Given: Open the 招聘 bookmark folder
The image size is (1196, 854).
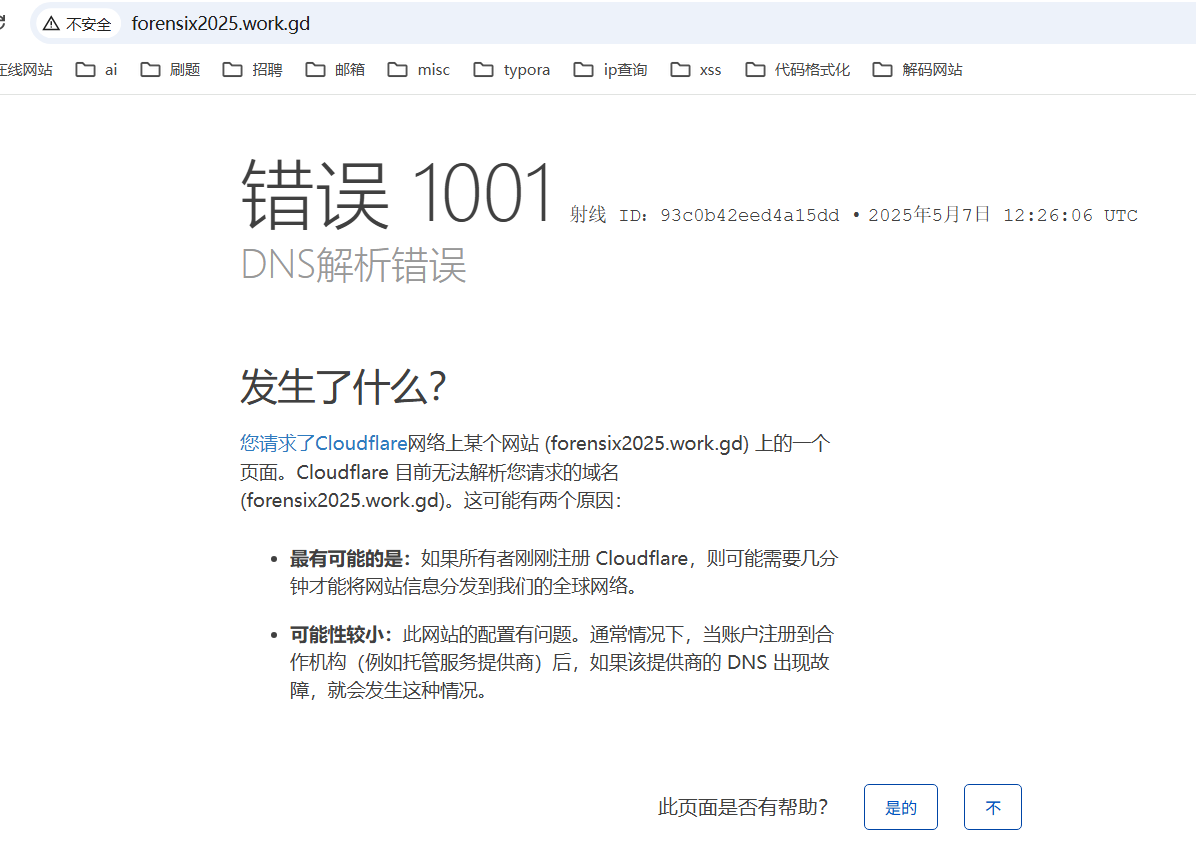Looking at the screenshot, I should [252, 69].
